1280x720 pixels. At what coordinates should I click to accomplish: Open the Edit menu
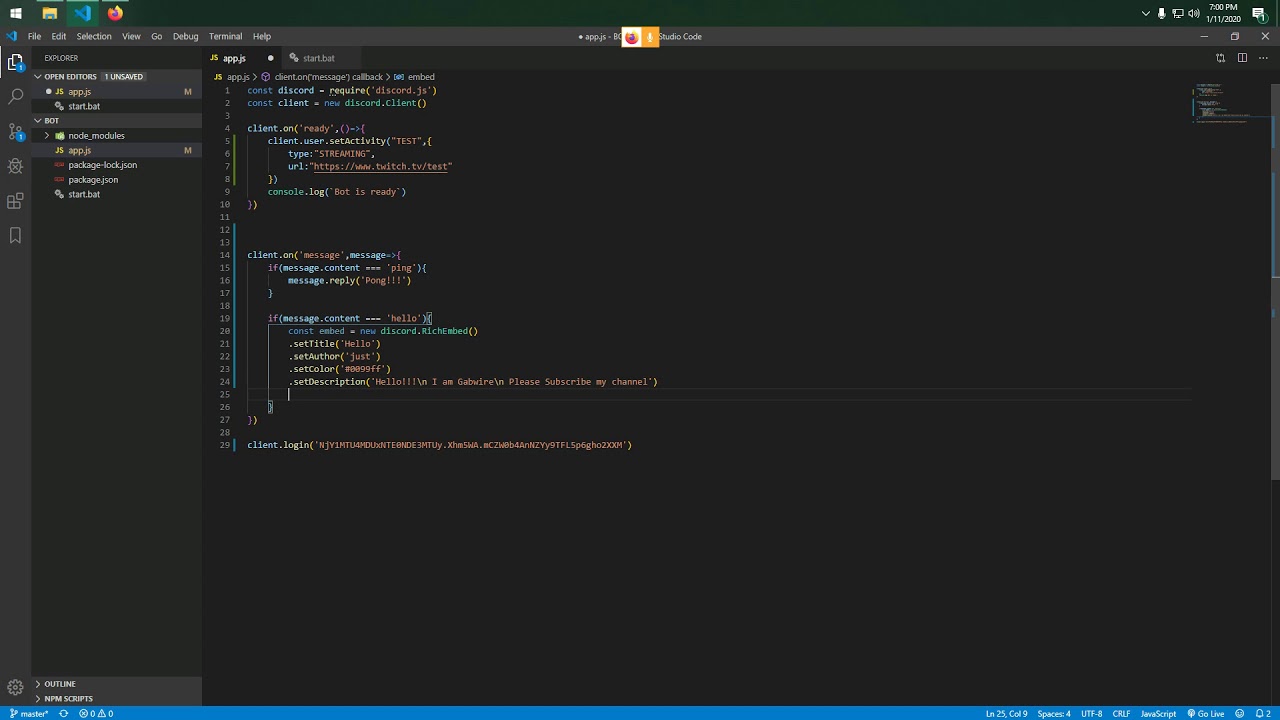coord(59,36)
